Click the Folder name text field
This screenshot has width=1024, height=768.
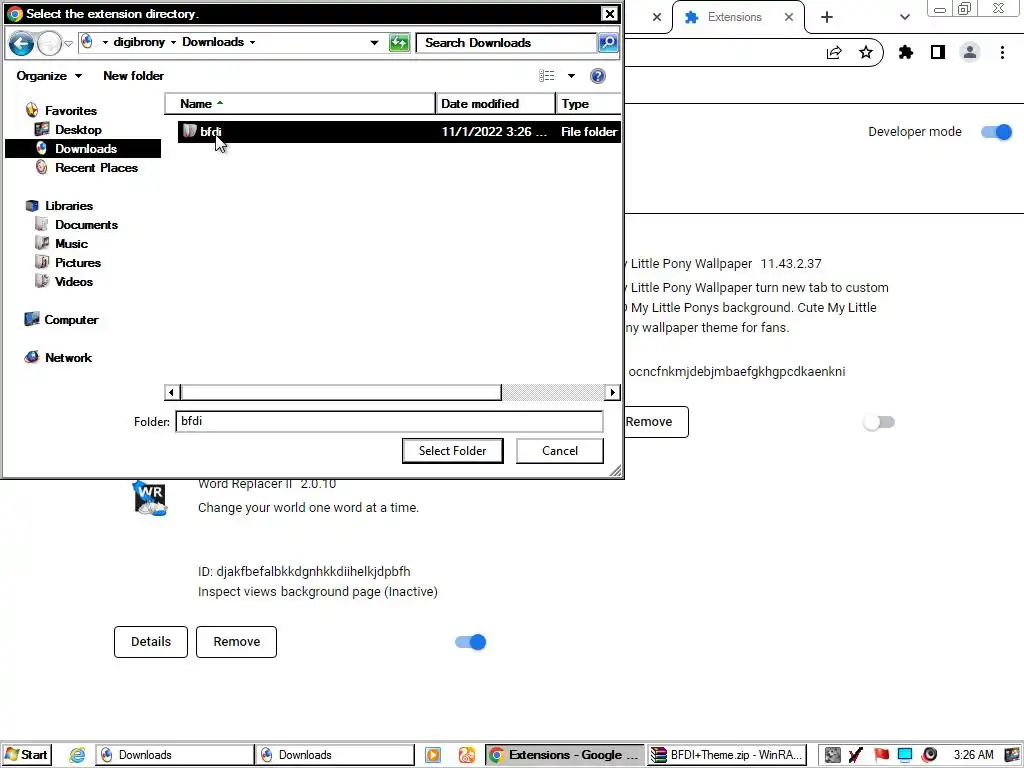point(389,421)
